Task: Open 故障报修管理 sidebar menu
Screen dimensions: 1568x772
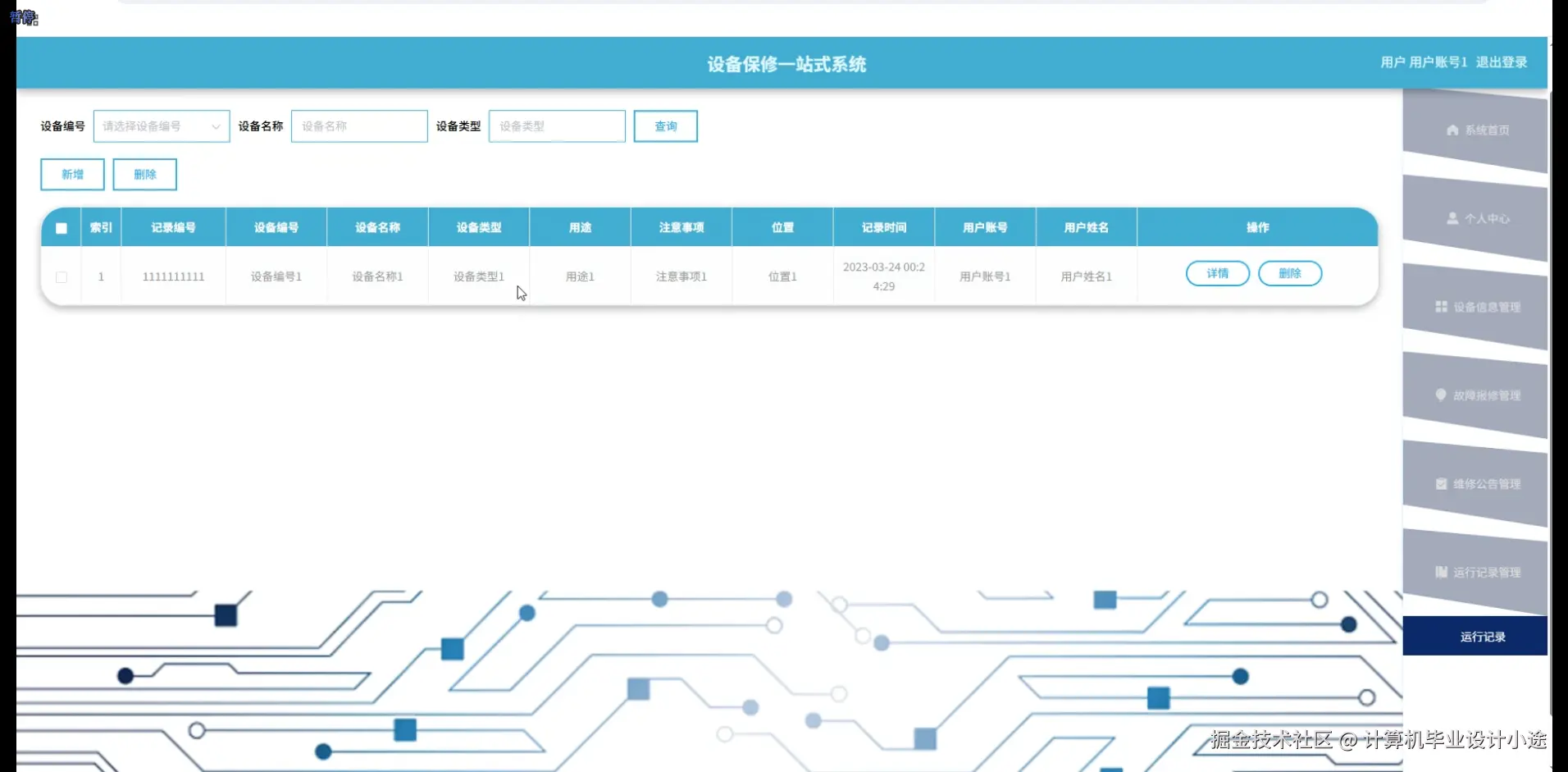Action: (1475, 395)
